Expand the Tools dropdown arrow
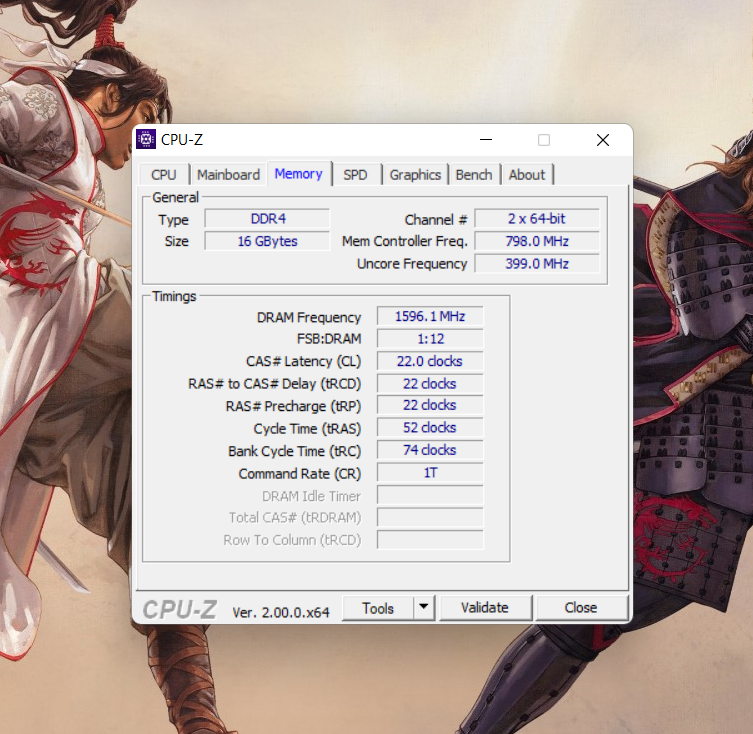The height and width of the screenshot is (734, 753). (424, 608)
